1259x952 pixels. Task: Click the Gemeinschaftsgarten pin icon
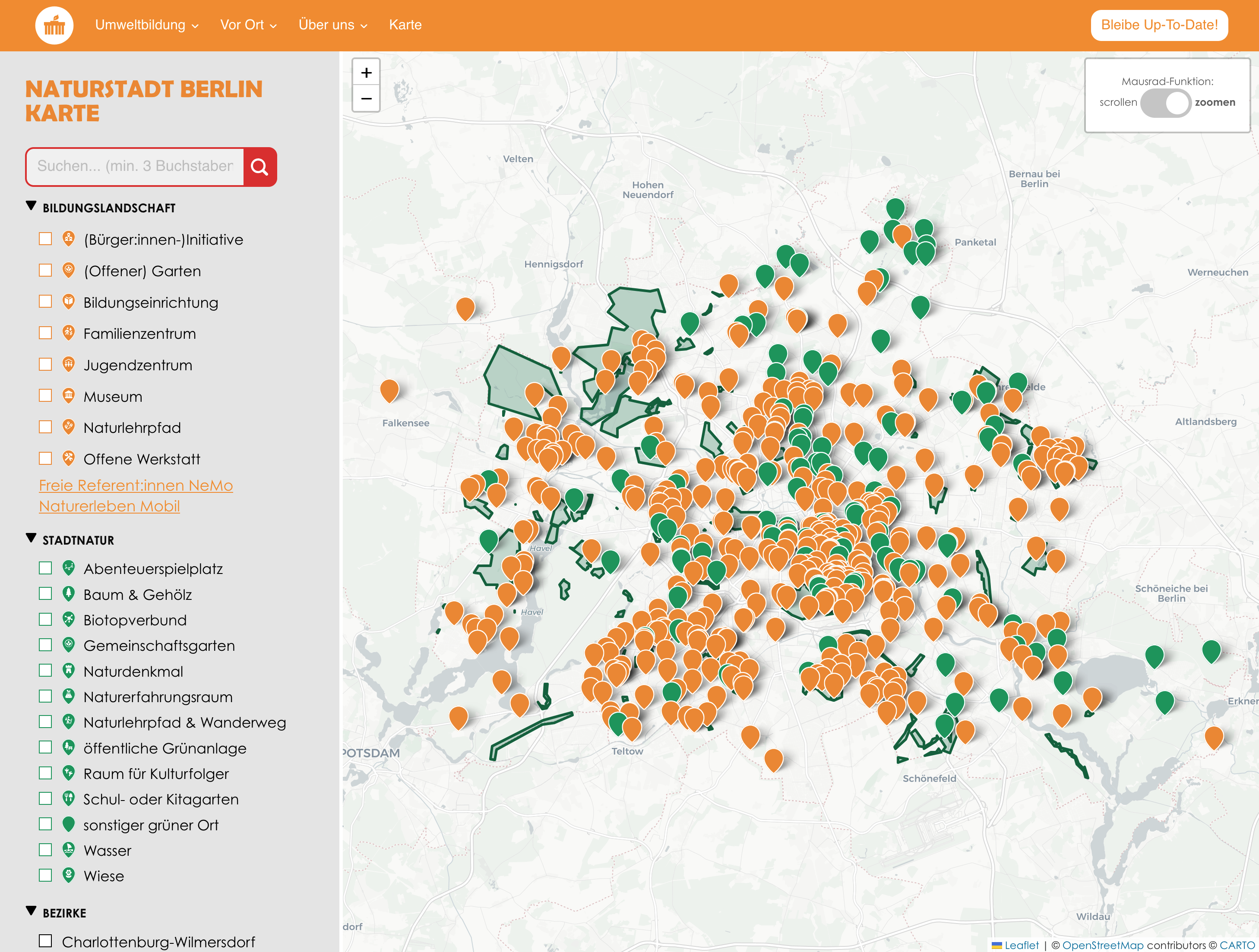coord(68,645)
